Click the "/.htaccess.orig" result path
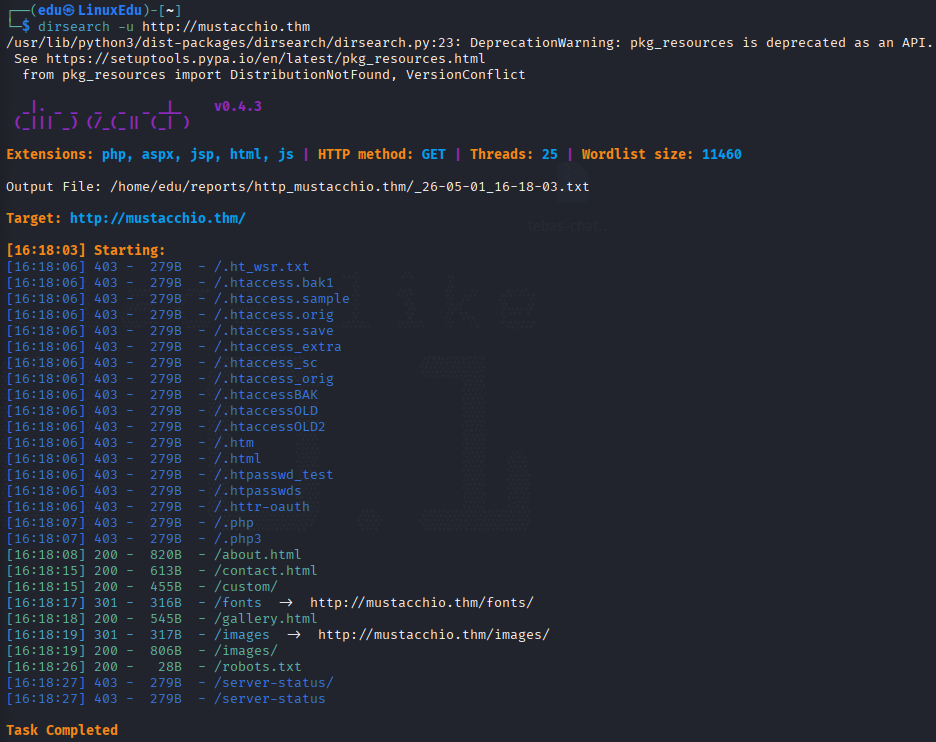This screenshot has height=742, width=936. (273, 315)
